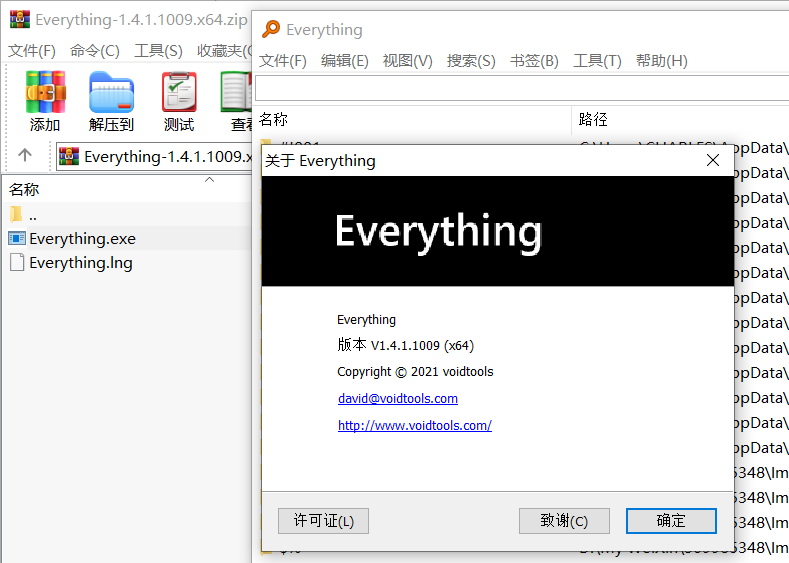
Task: Click Copyright © 2021 voidtools text
Action: point(415,371)
